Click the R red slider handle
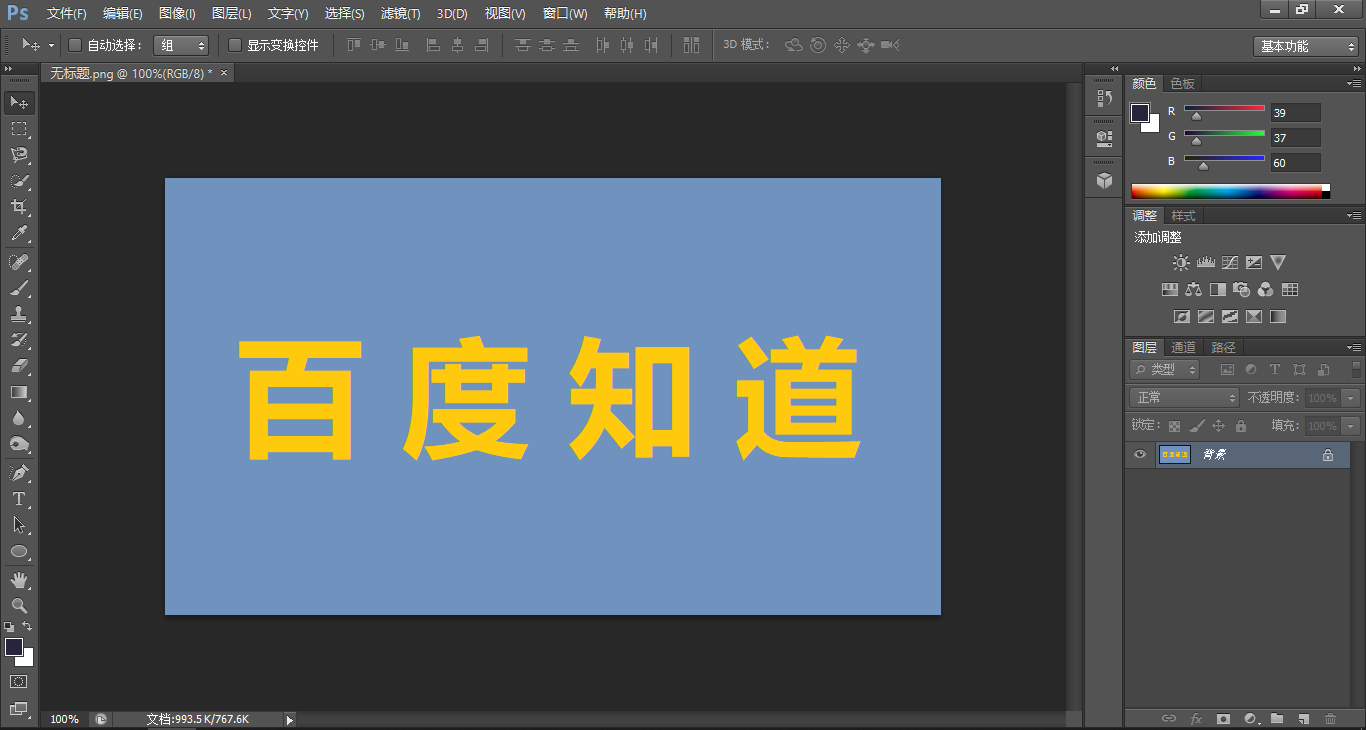This screenshot has height=730, width=1366. click(x=1195, y=116)
